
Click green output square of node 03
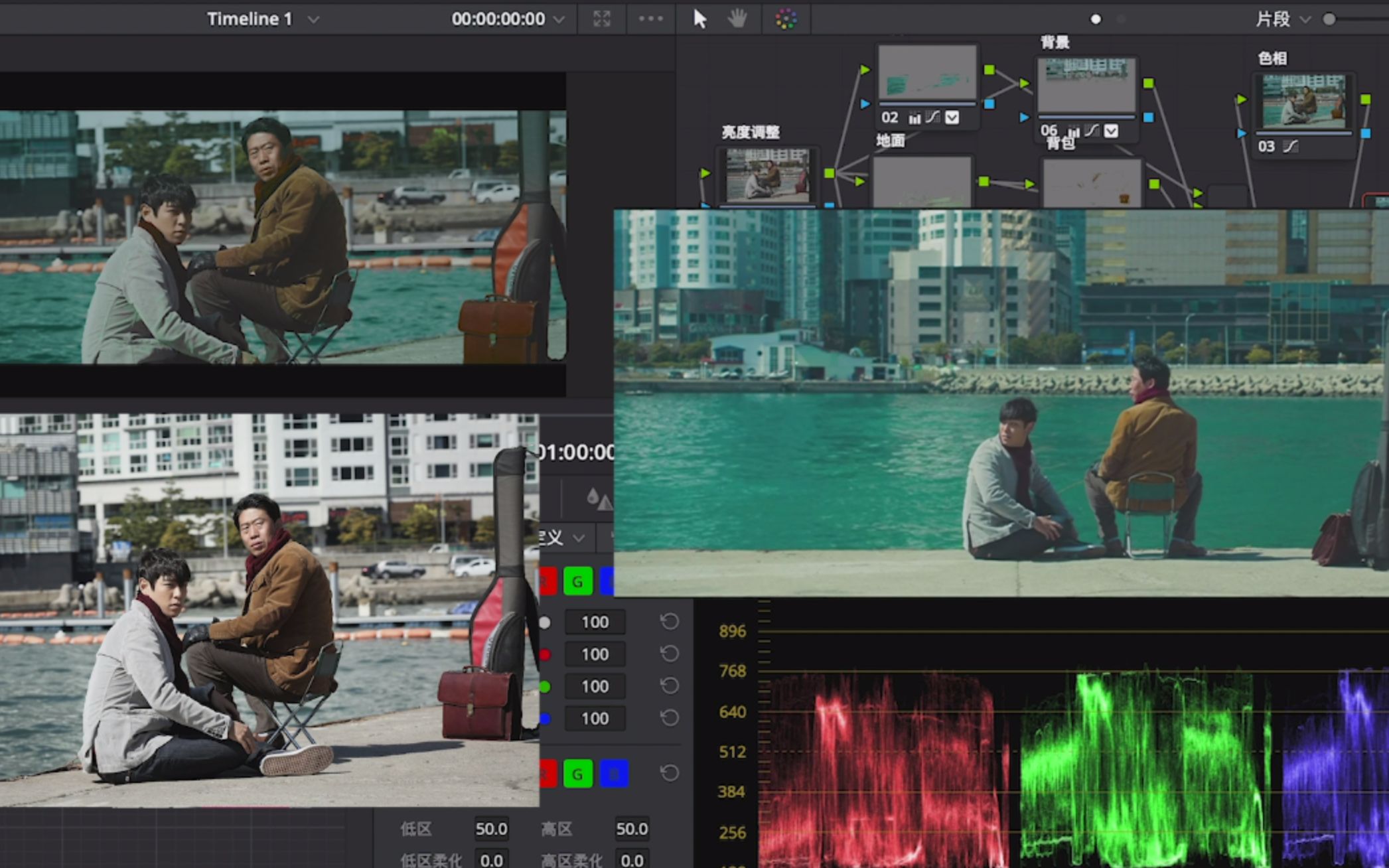coord(1365,100)
